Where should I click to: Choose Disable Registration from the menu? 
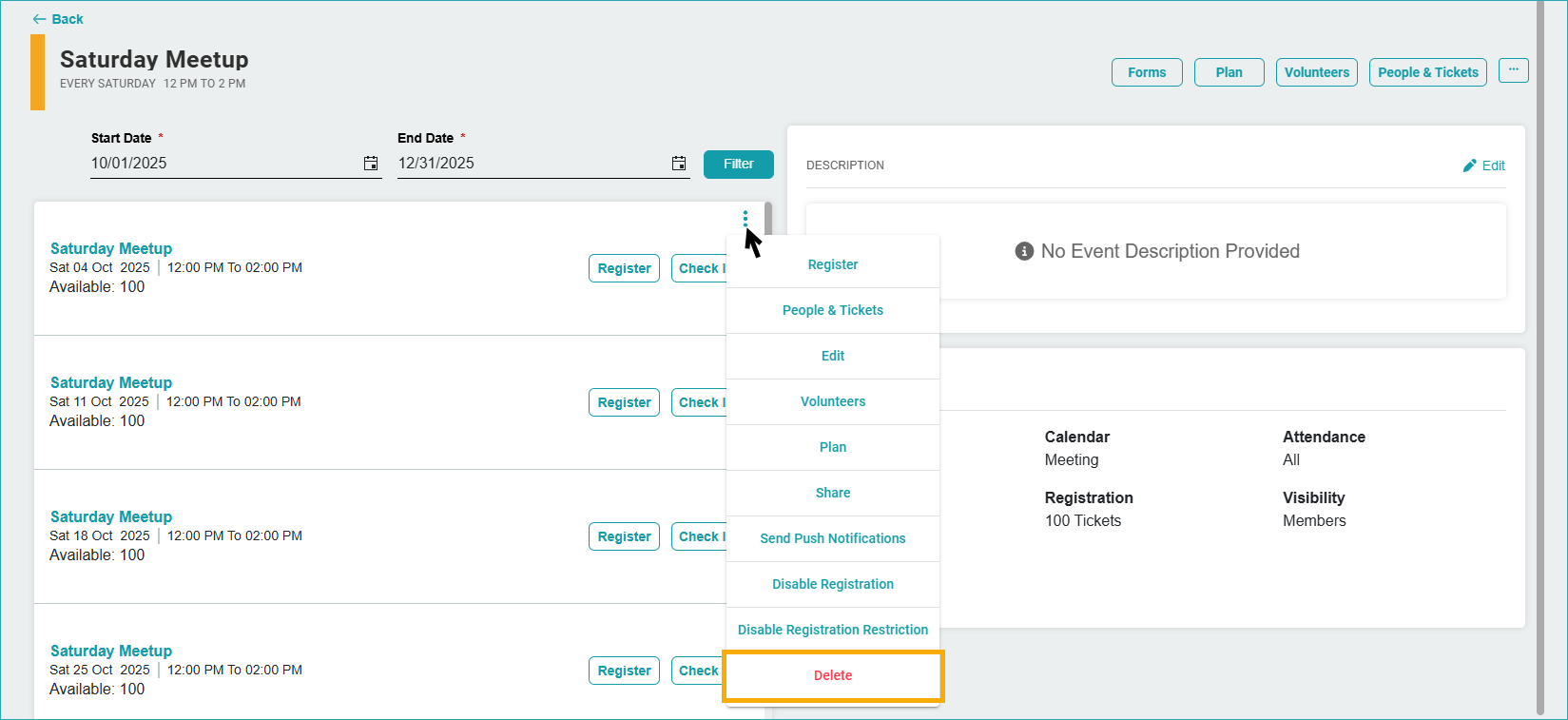pyautogui.click(x=833, y=584)
